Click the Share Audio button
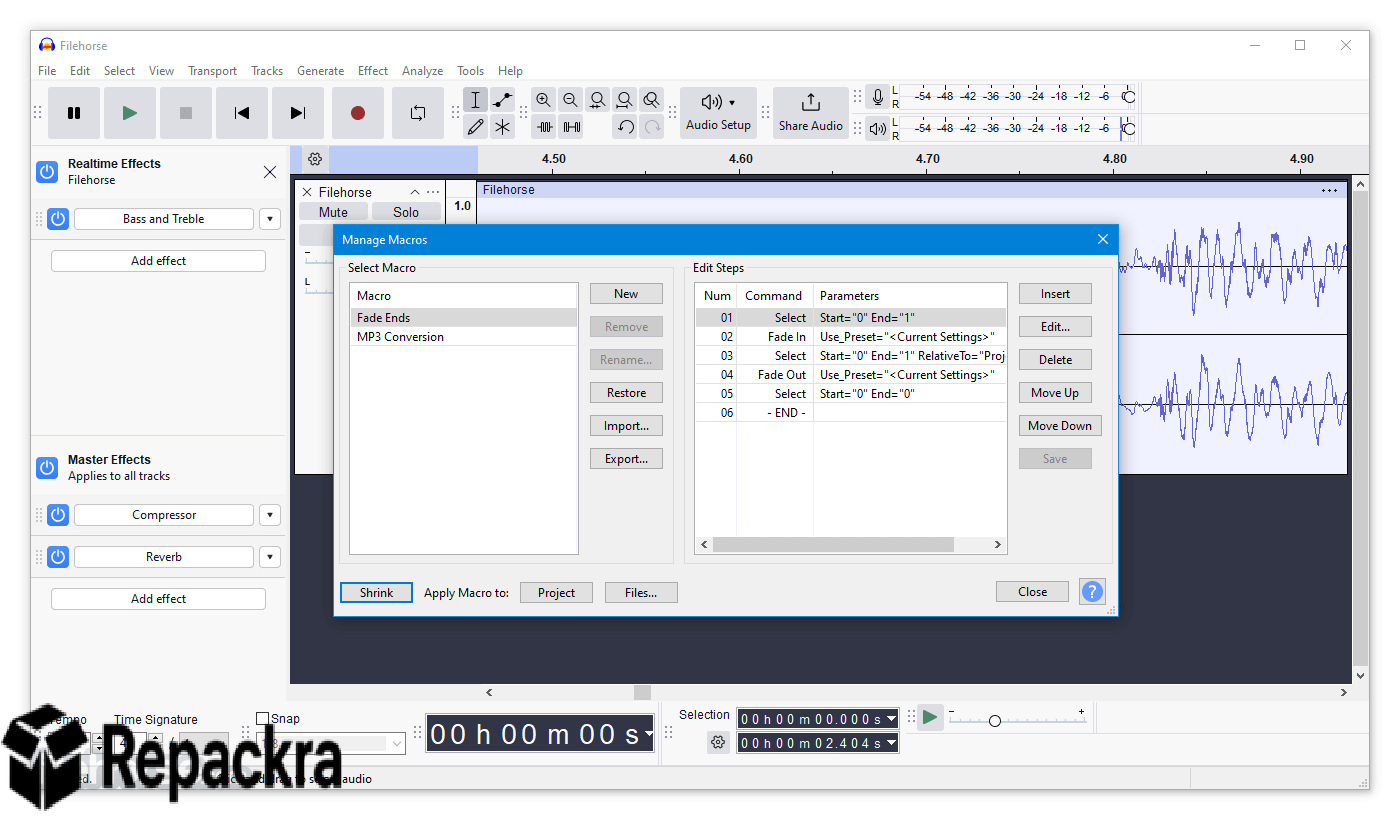The width and height of the screenshot is (1400, 820). (x=811, y=113)
